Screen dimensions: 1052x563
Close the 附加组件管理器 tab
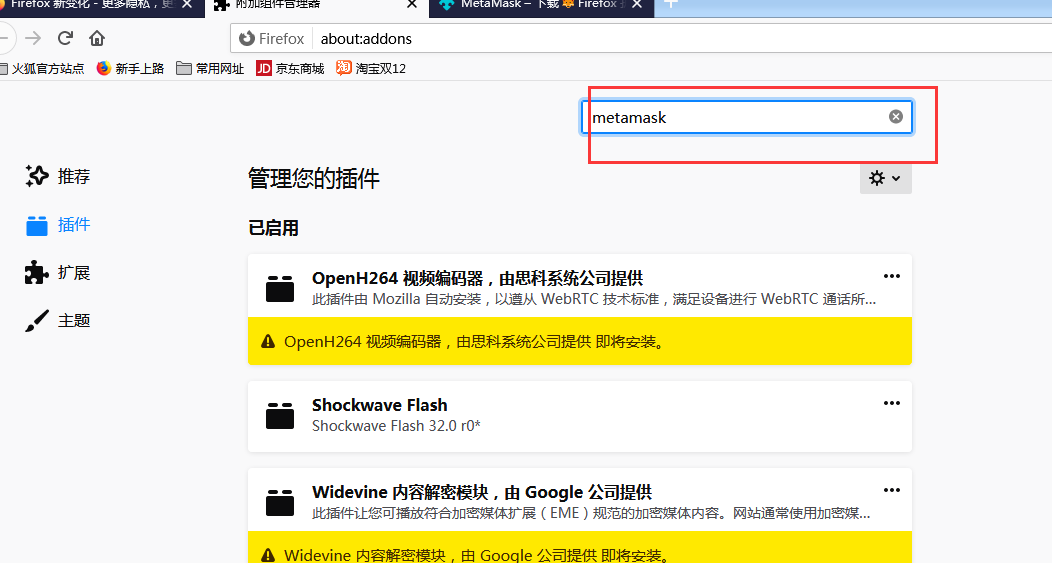tap(412, 4)
